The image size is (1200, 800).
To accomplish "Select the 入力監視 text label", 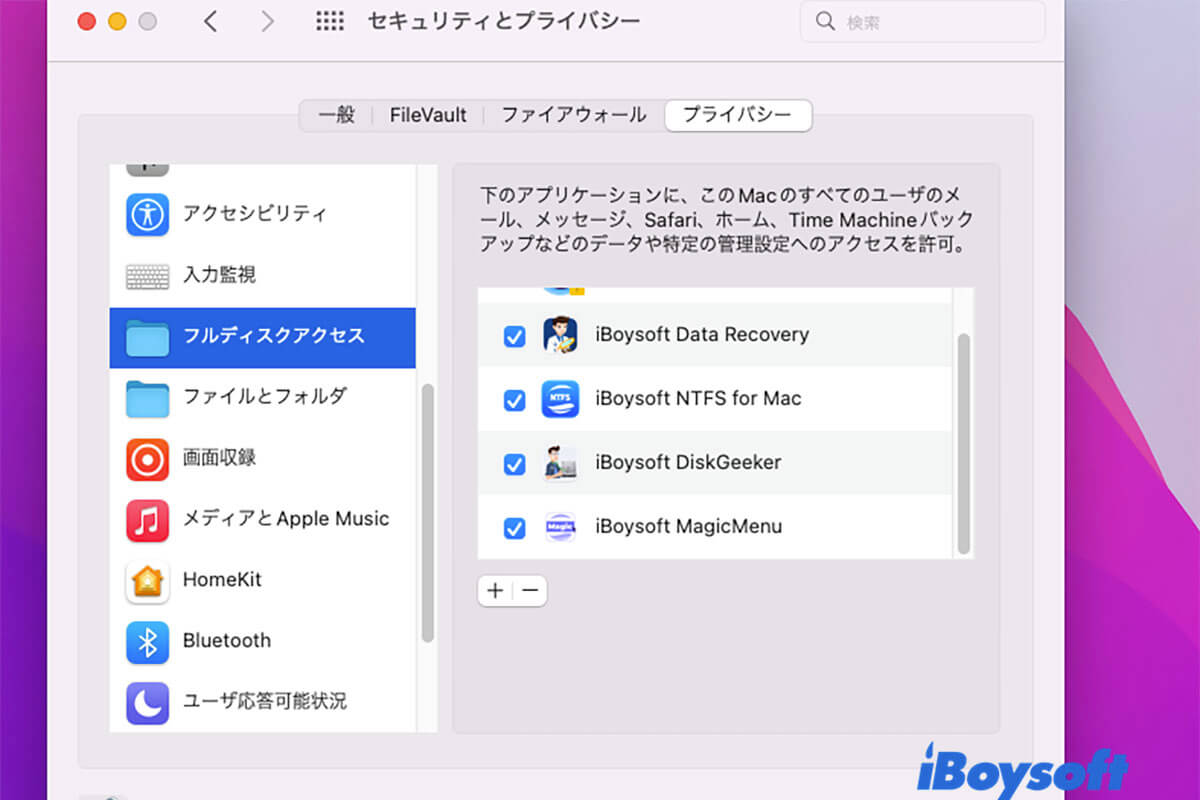I will [219, 274].
